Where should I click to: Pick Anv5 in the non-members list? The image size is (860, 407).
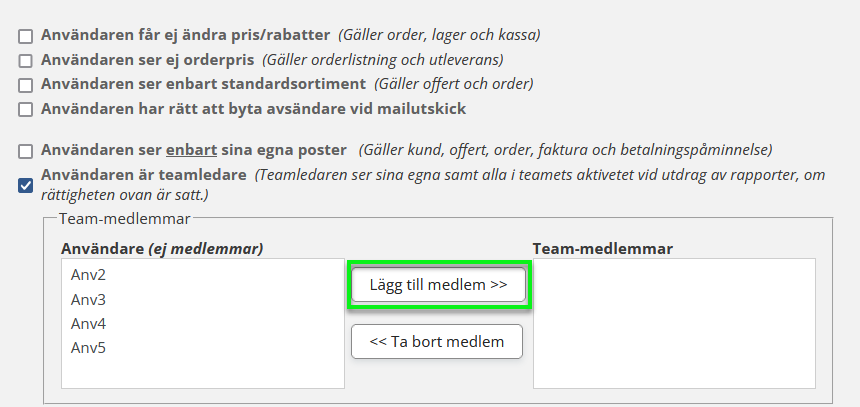click(89, 348)
